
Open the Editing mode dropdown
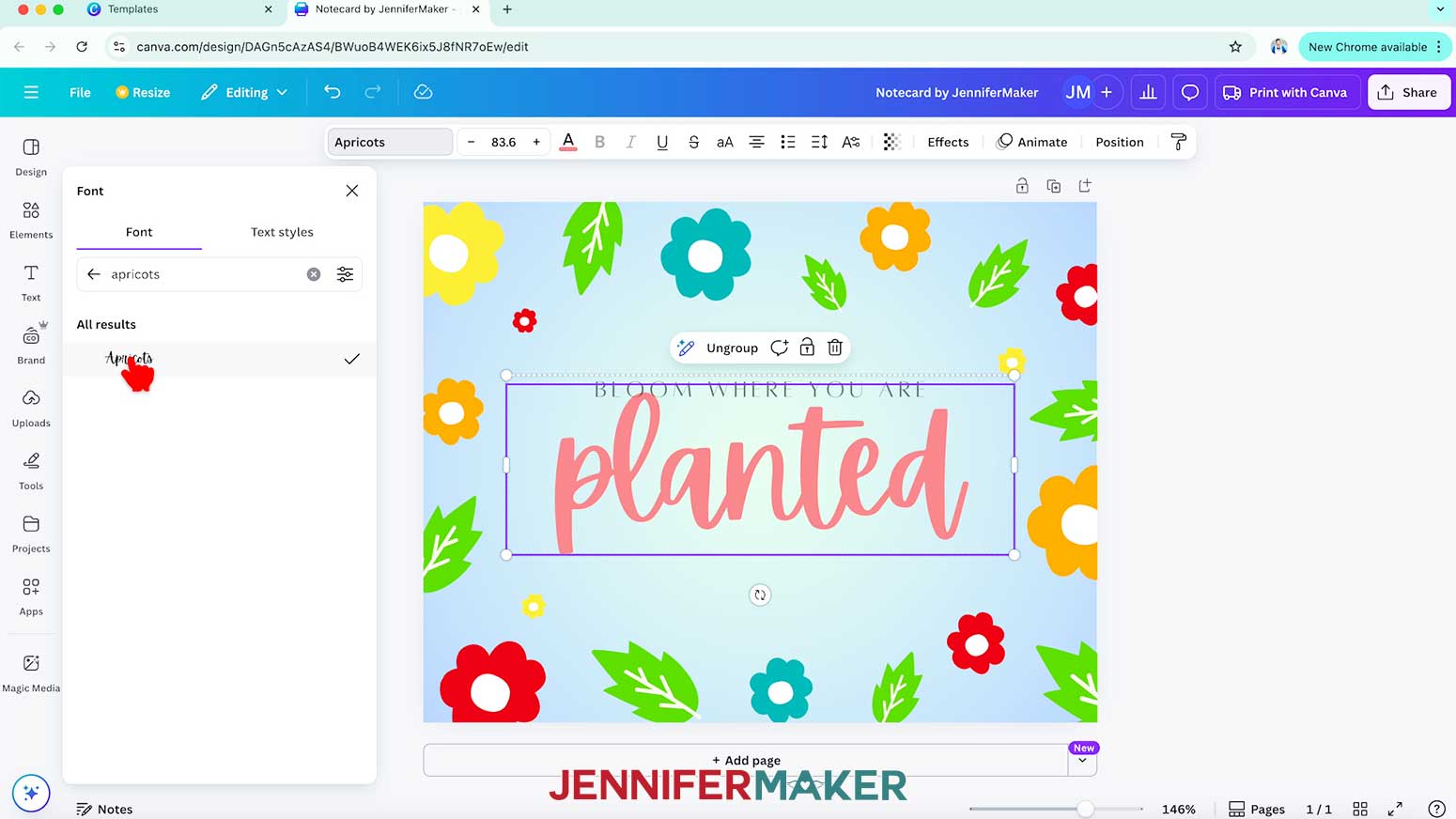click(244, 92)
